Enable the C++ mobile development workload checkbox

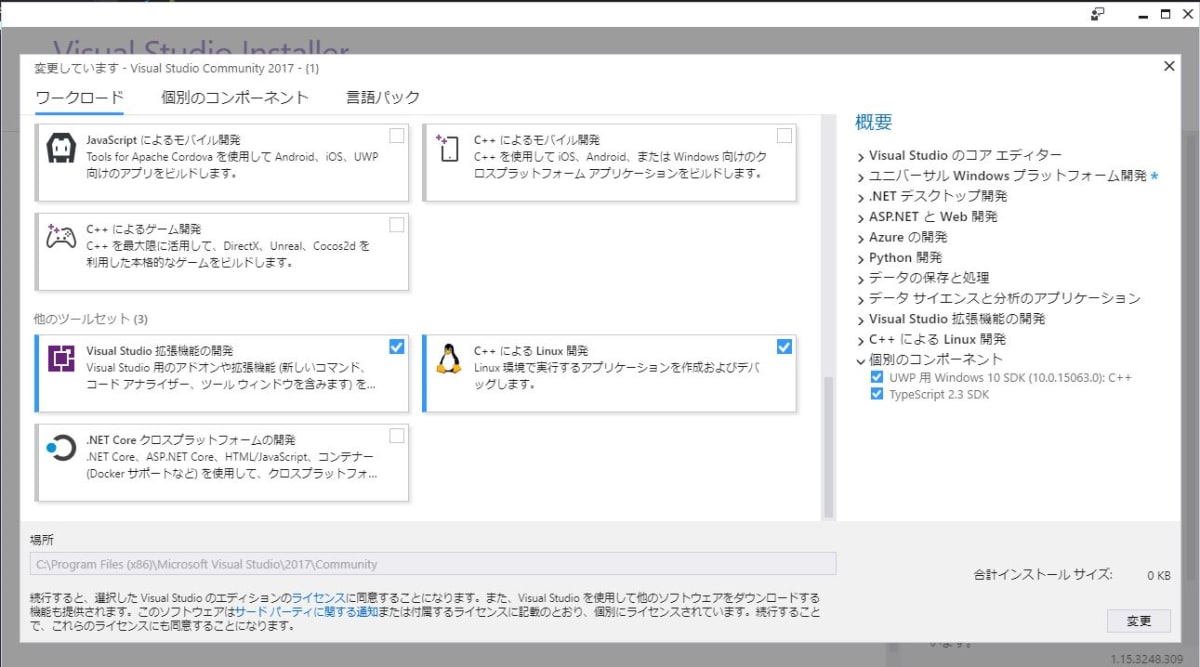tap(784, 136)
